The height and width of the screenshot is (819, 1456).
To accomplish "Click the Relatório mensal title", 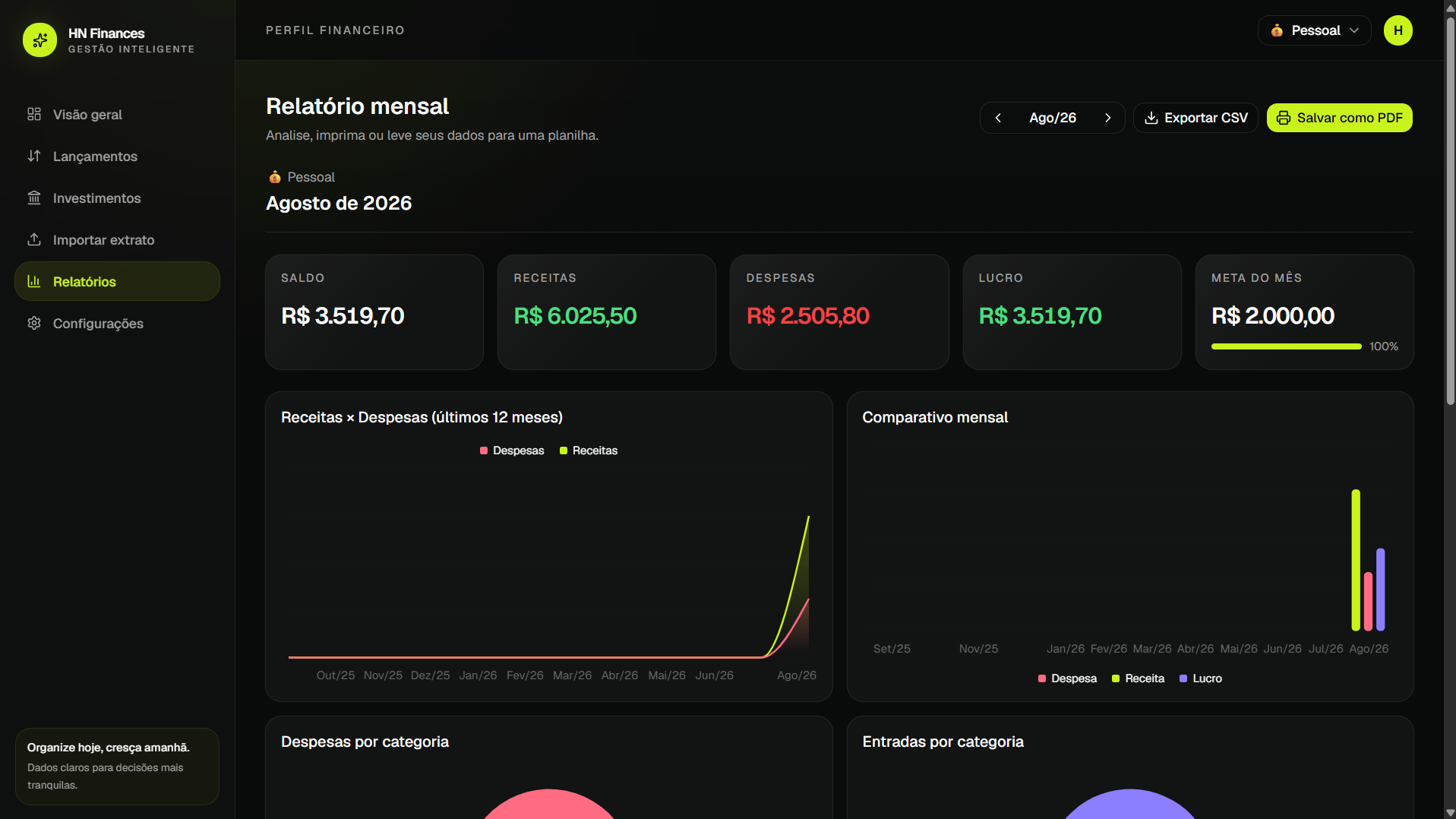I will pyautogui.click(x=357, y=106).
